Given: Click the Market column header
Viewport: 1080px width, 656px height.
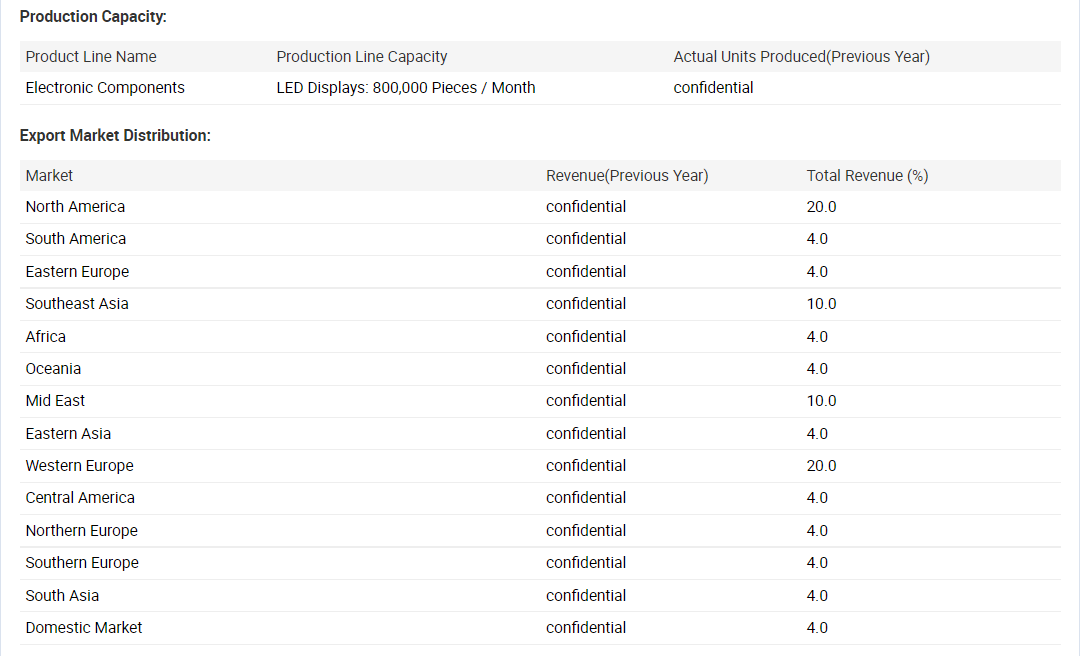Looking at the screenshot, I should (x=49, y=176).
